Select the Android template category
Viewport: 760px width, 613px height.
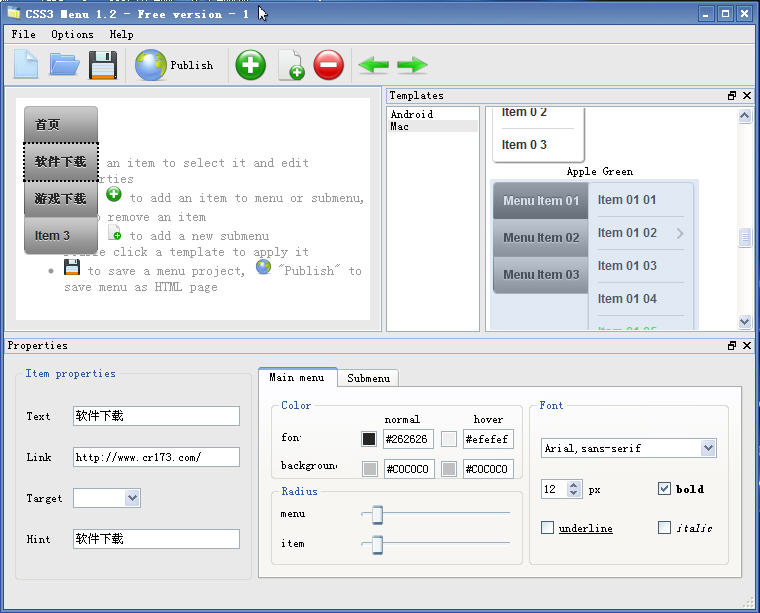click(x=412, y=114)
